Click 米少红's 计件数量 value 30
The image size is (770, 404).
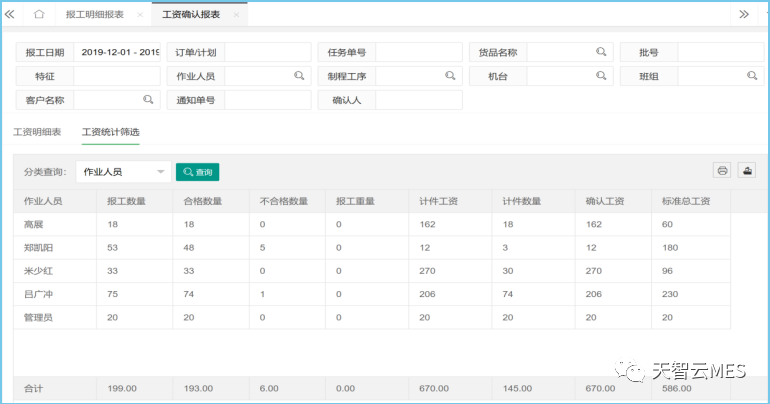point(508,271)
